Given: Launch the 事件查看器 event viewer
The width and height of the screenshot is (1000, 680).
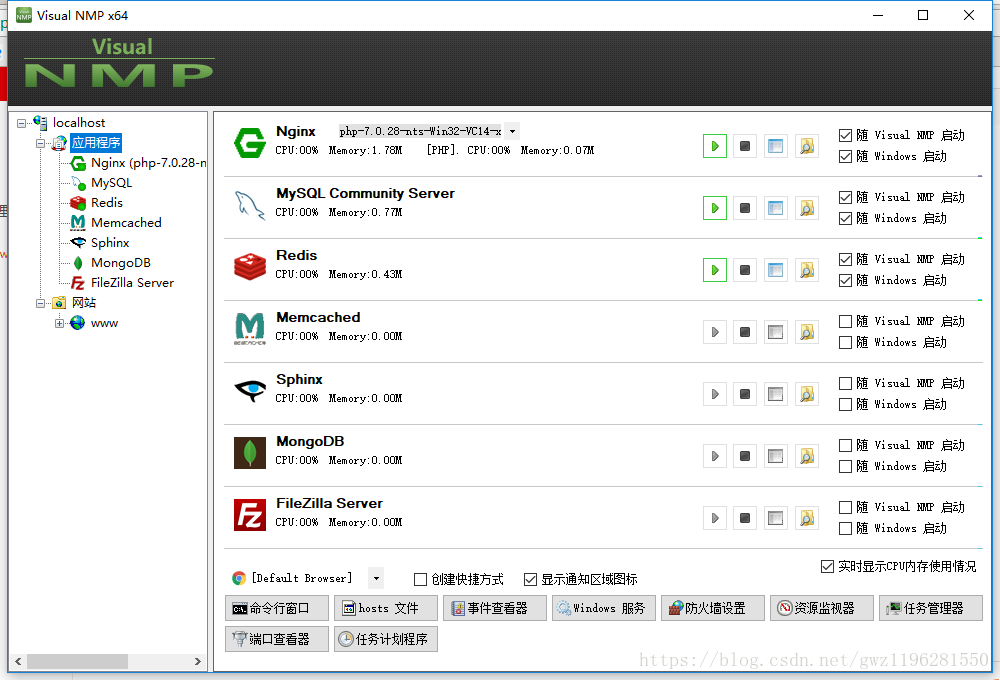Looking at the screenshot, I should (495, 608).
